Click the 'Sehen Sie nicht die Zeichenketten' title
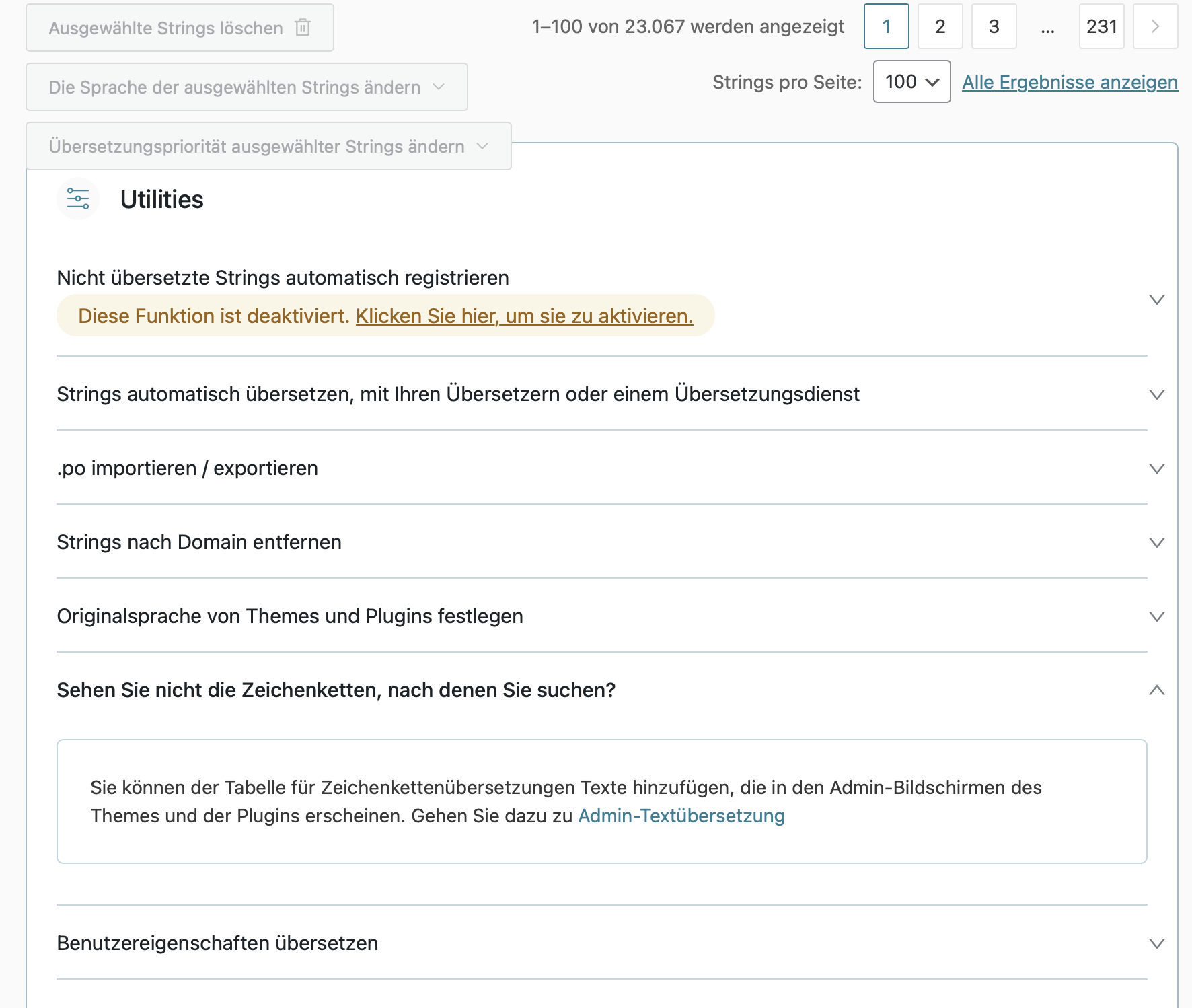This screenshot has height=1008, width=1192. [336, 690]
